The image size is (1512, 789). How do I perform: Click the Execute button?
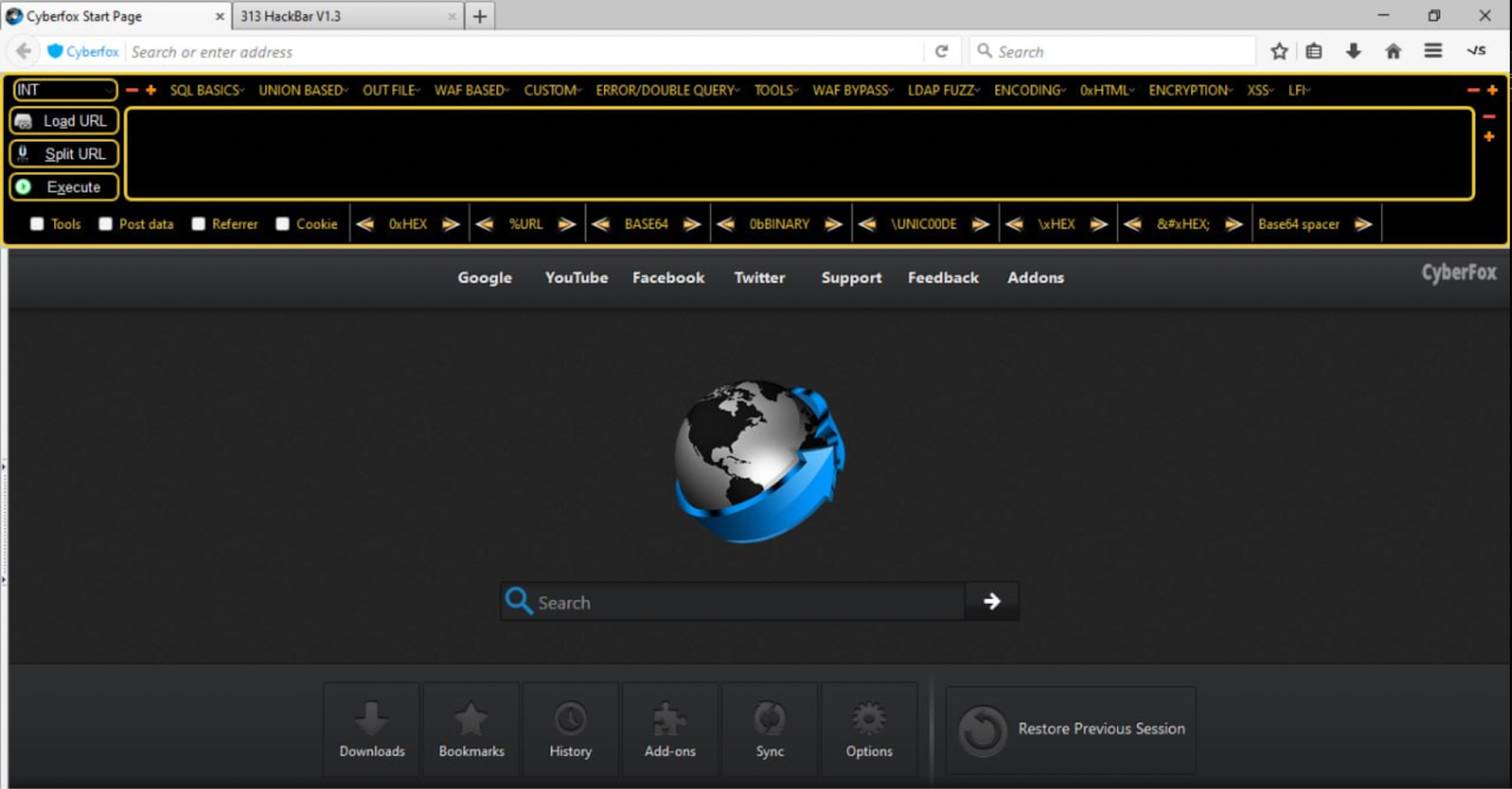coord(64,187)
